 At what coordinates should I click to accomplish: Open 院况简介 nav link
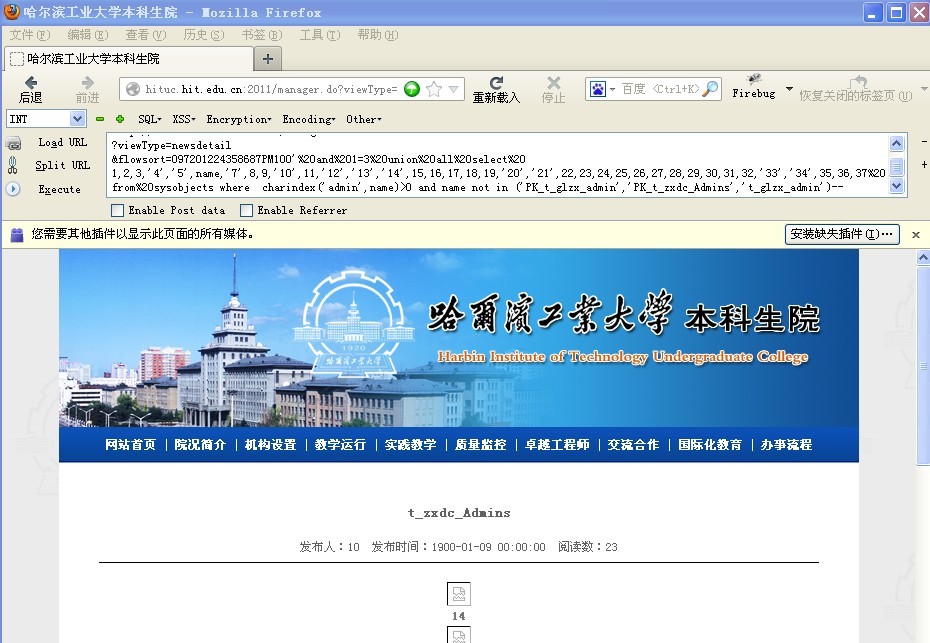(200, 445)
